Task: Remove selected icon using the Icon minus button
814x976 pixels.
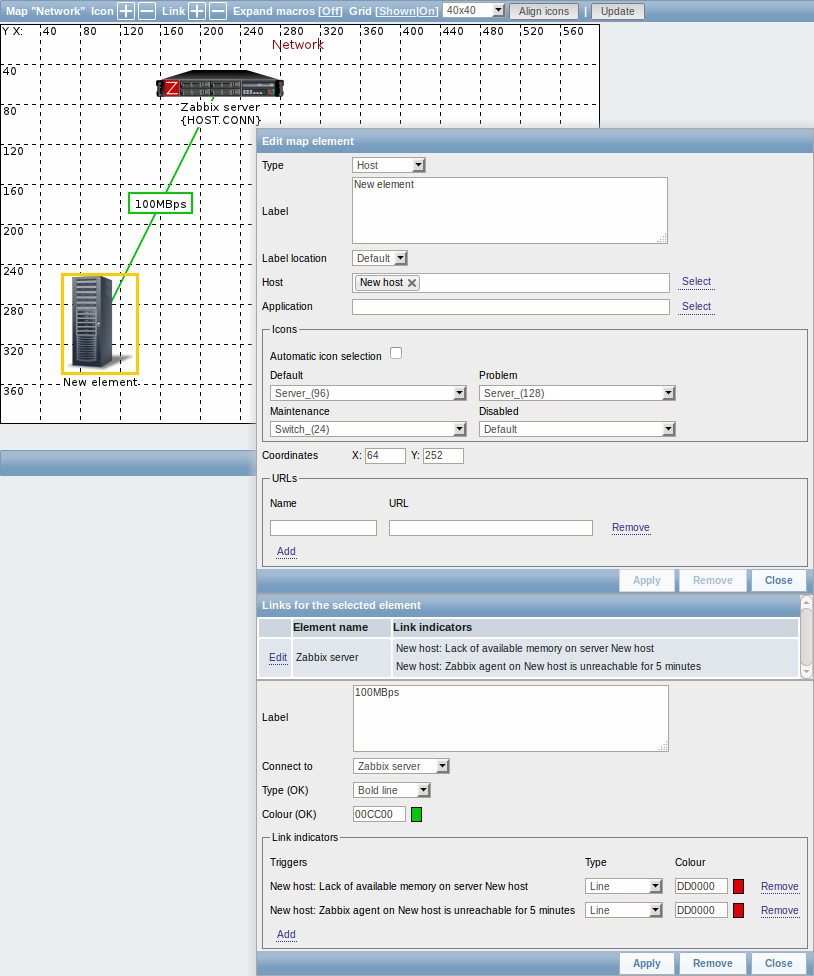Action: click(147, 11)
